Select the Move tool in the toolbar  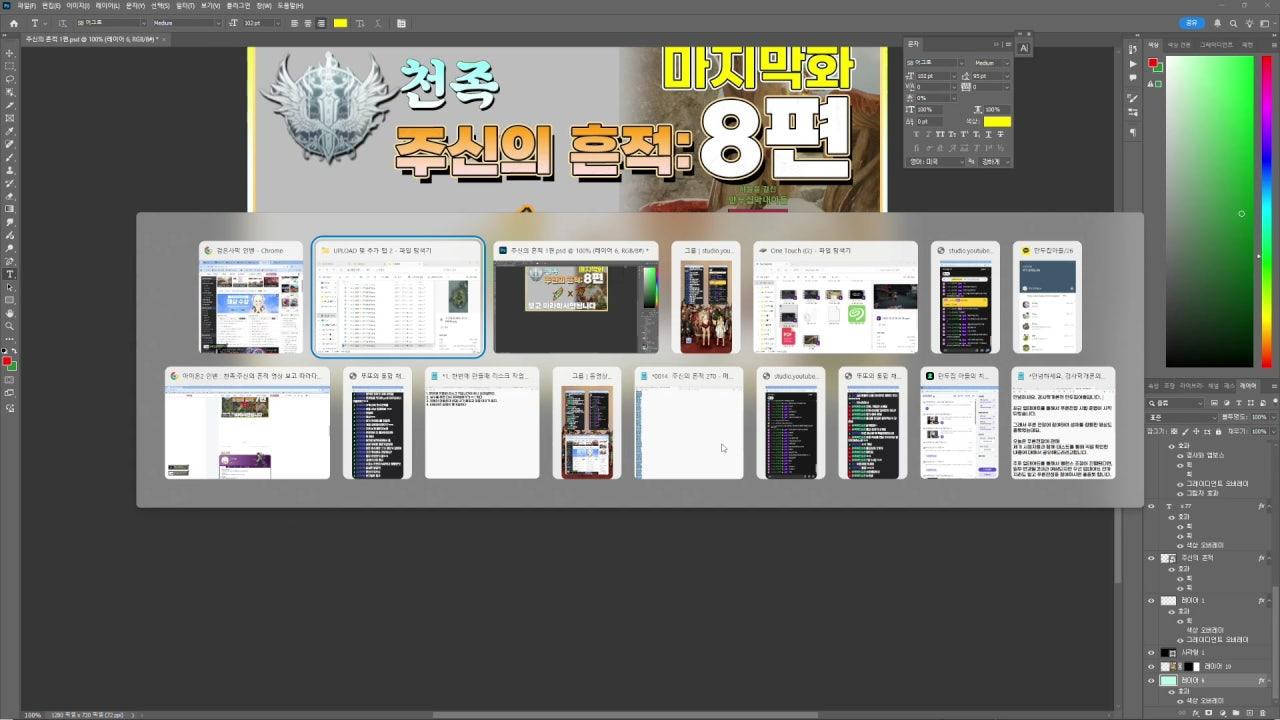click(10, 51)
